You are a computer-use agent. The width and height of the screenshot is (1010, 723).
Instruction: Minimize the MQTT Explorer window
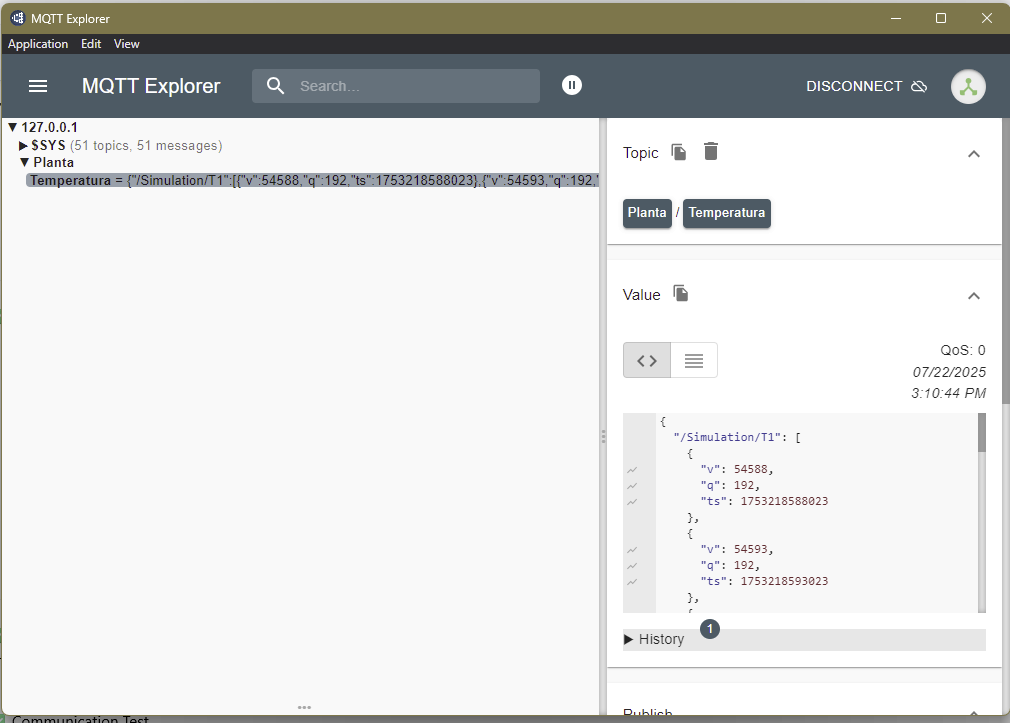pyautogui.click(x=895, y=18)
